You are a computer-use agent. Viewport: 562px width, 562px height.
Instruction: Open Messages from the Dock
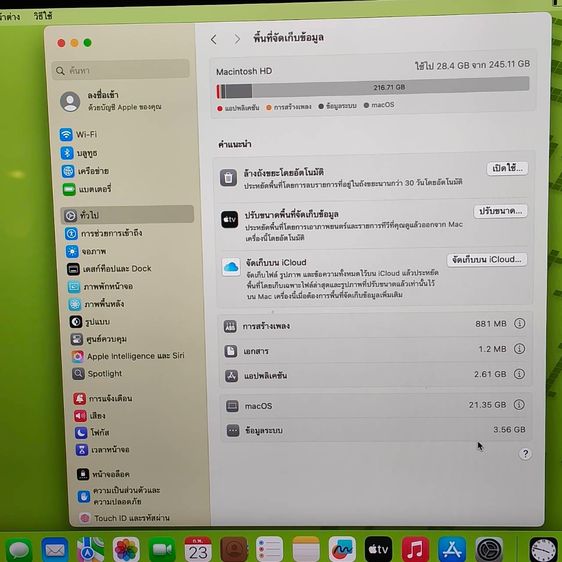point(19,549)
